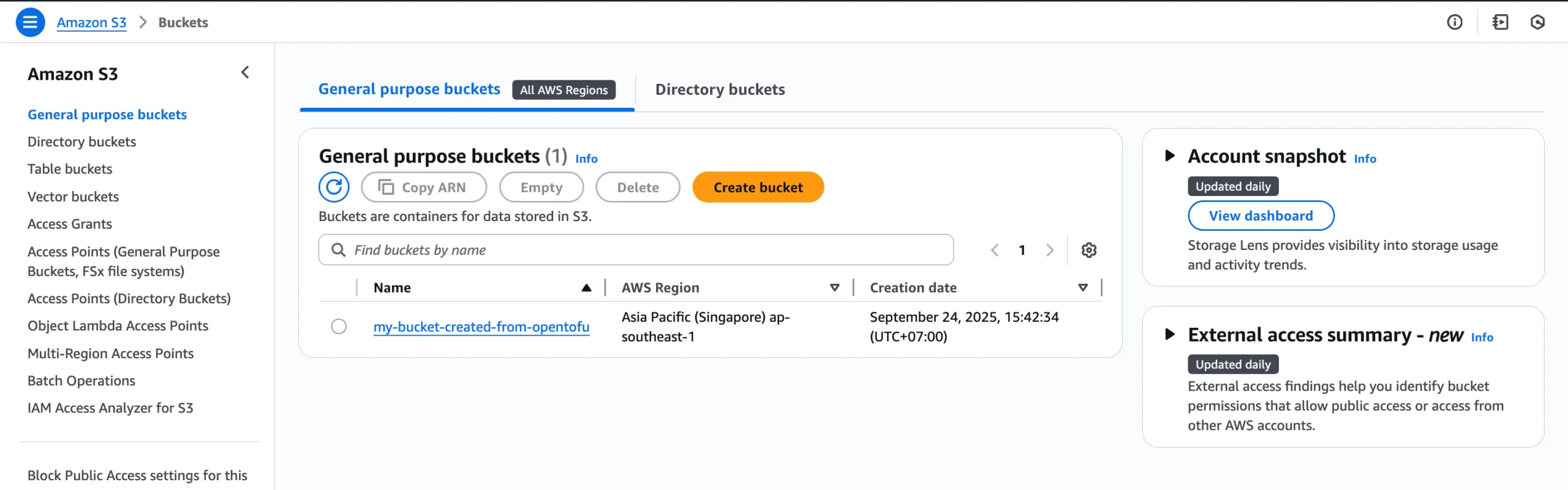The width and height of the screenshot is (1568, 490).
Task: Open Directory buckets in sidebar
Action: [81, 141]
